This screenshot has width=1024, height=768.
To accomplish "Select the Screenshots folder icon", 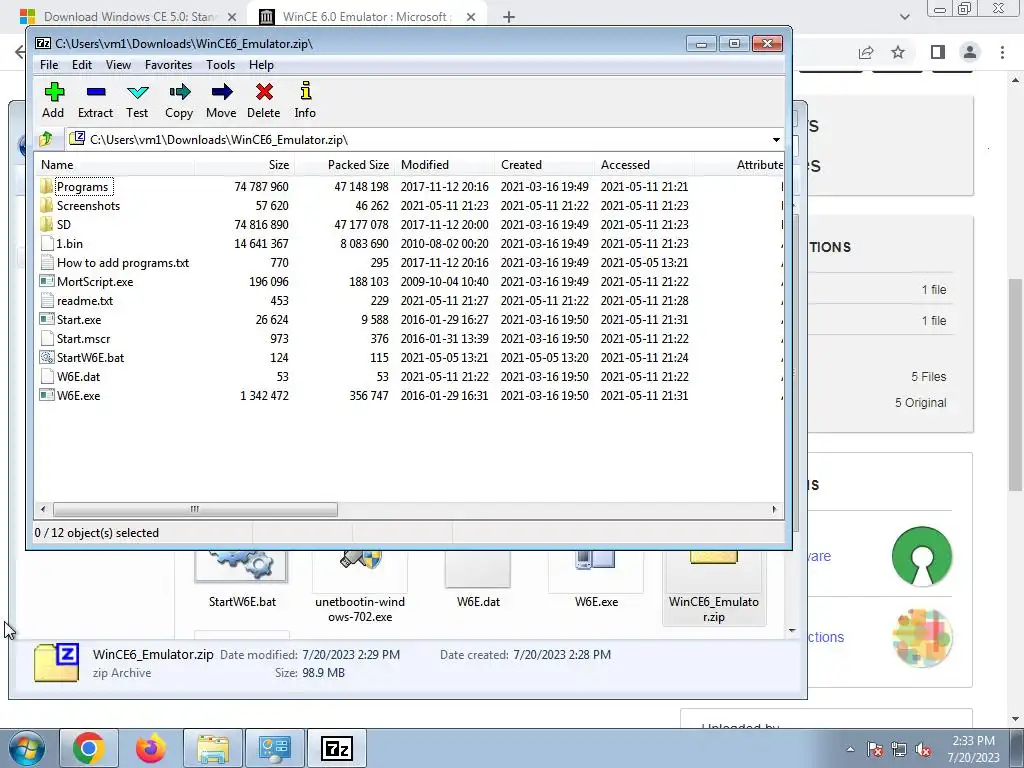I will [46, 206].
